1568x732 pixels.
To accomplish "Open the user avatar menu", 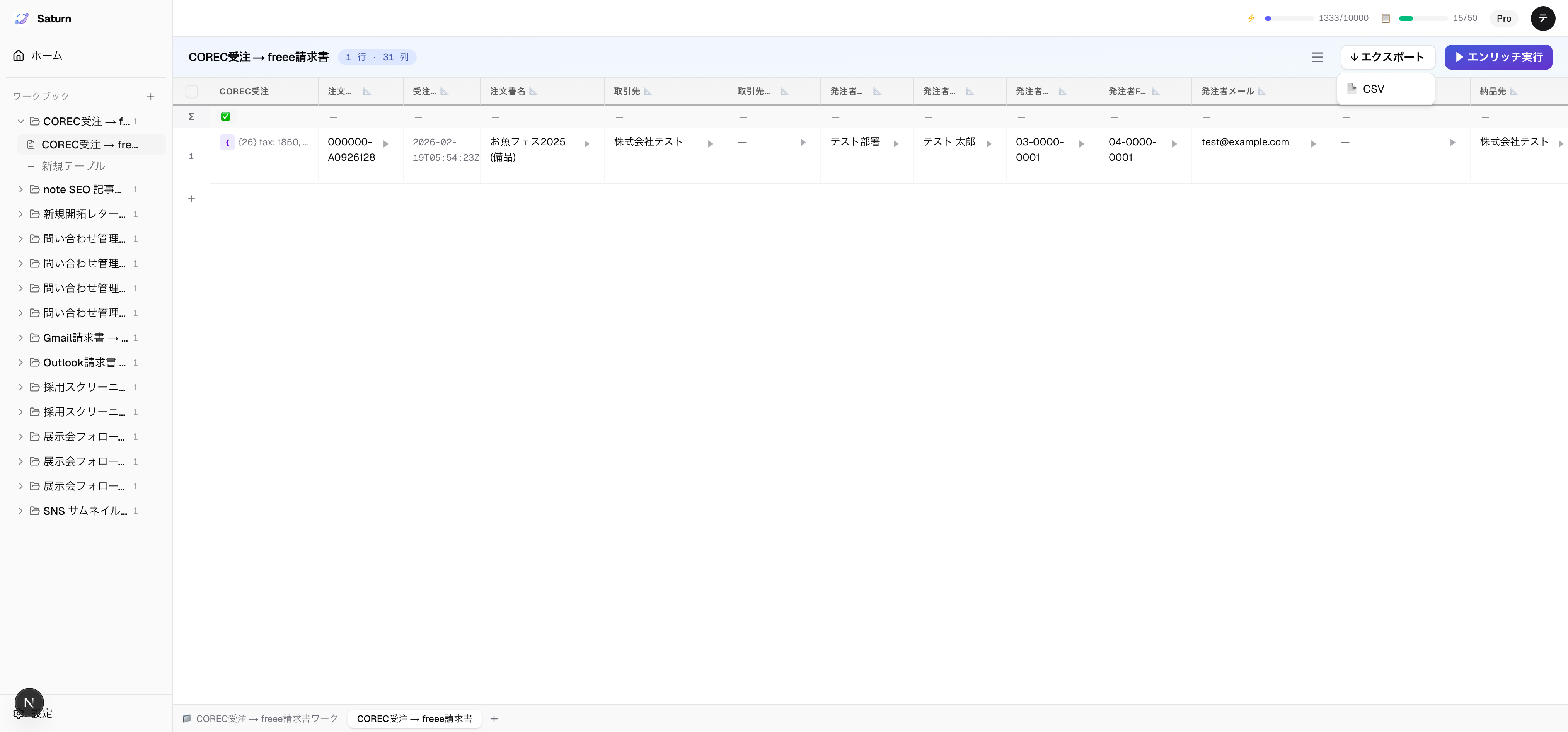I will pyautogui.click(x=1542, y=18).
